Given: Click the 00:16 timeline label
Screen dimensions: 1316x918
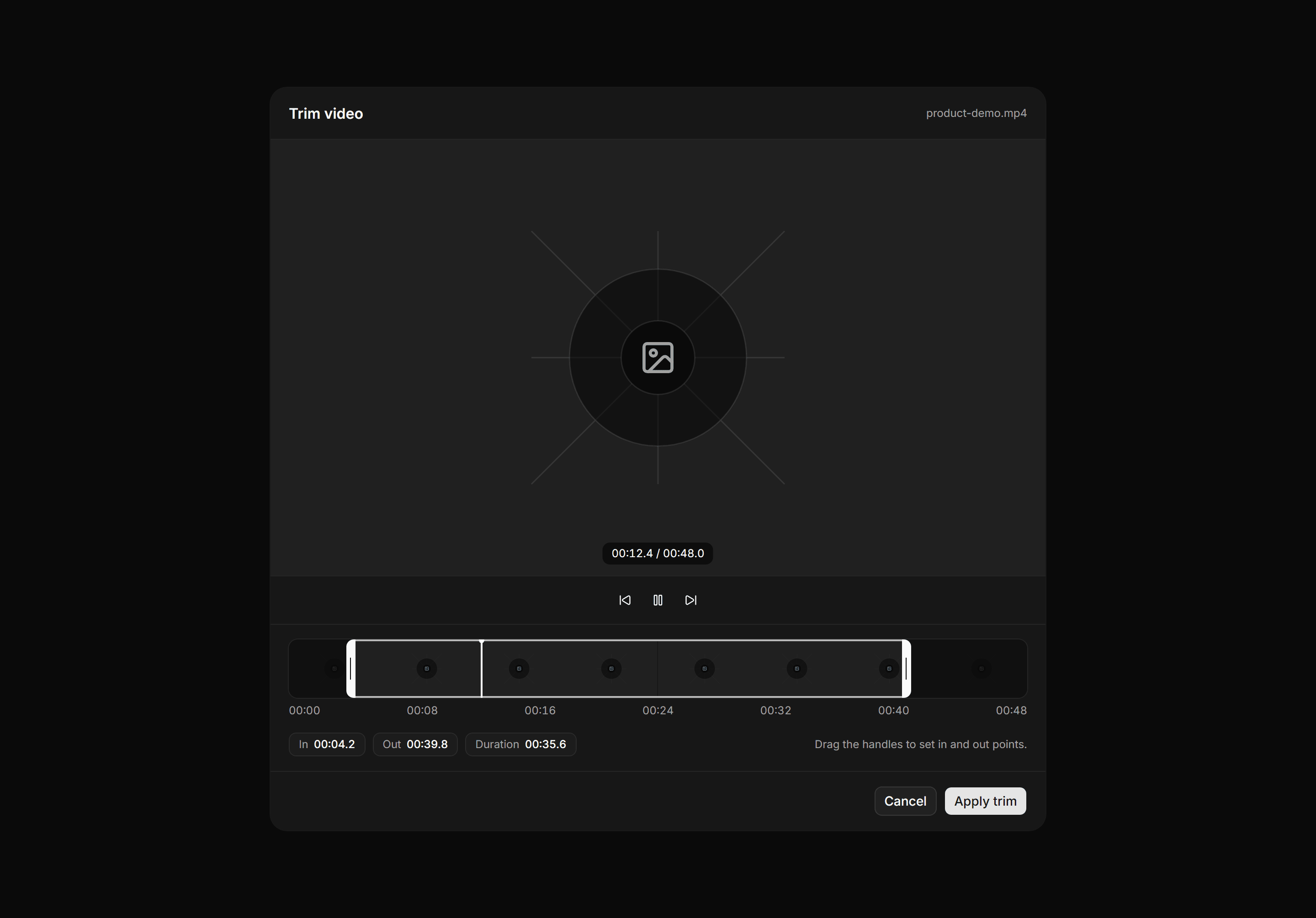Looking at the screenshot, I should pyautogui.click(x=540, y=710).
